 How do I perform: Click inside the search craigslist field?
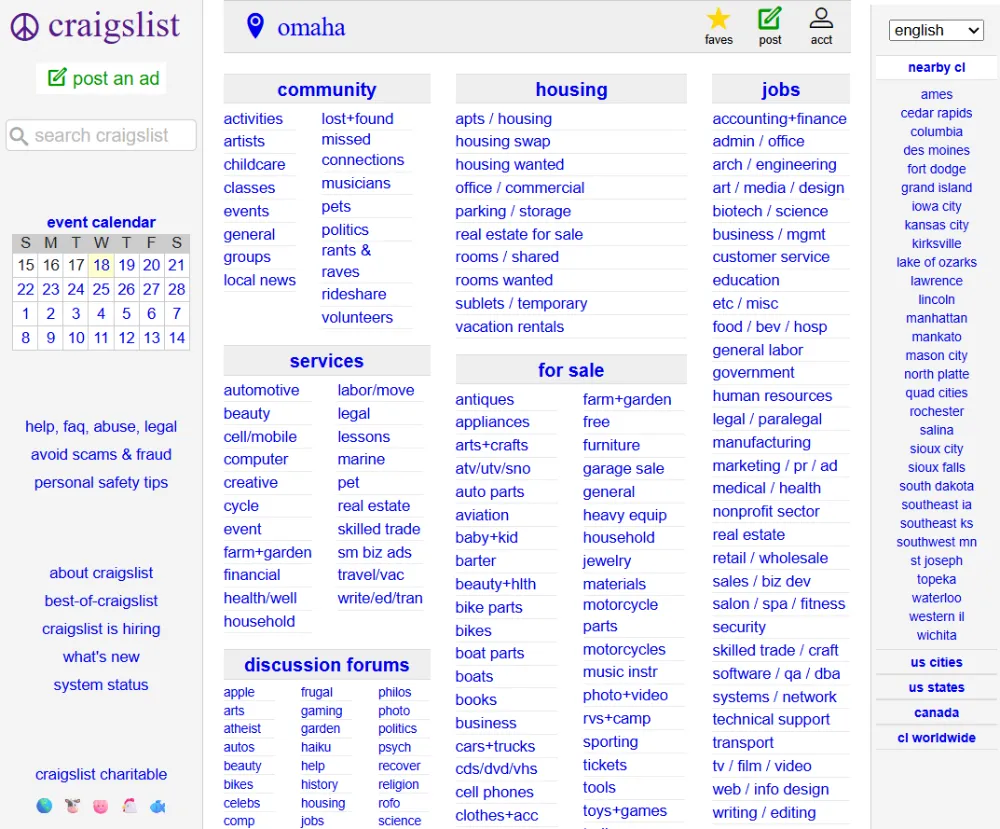click(101, 135)
